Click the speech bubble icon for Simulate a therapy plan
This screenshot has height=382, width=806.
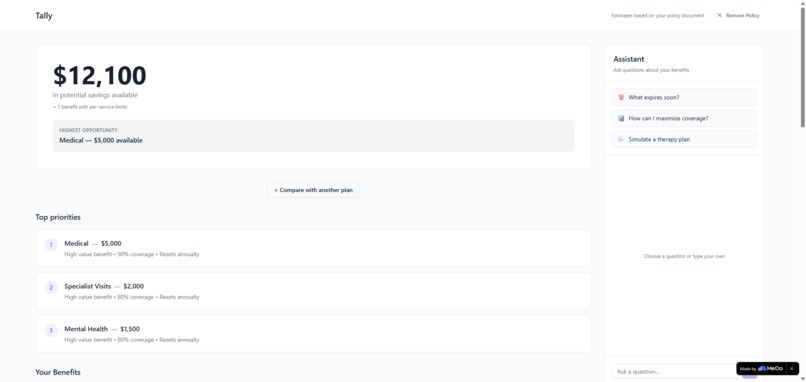[621, 139]
